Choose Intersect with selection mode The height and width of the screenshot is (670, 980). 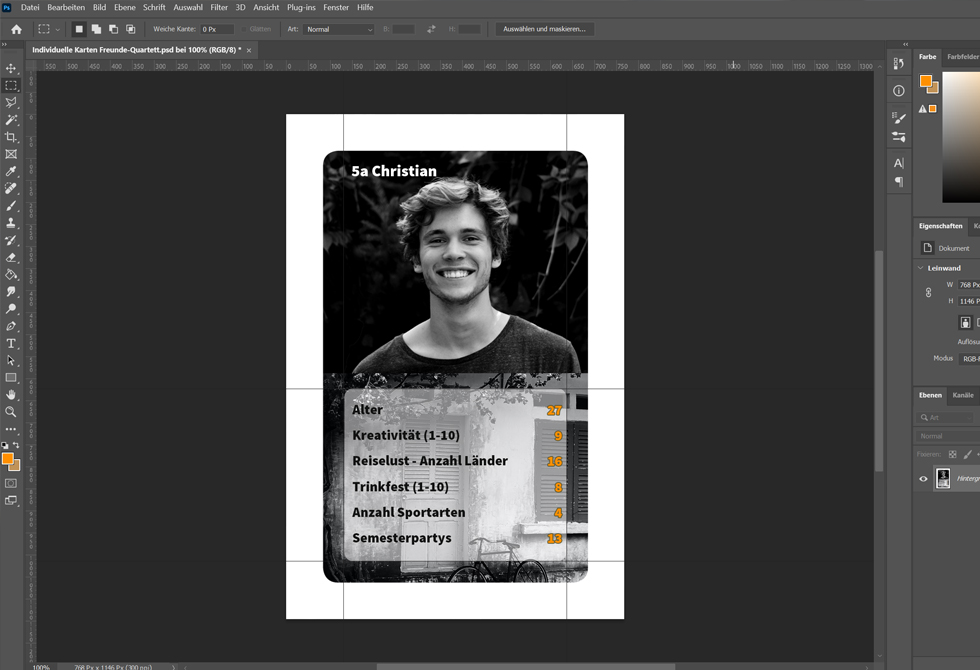(x=131, y=29)
